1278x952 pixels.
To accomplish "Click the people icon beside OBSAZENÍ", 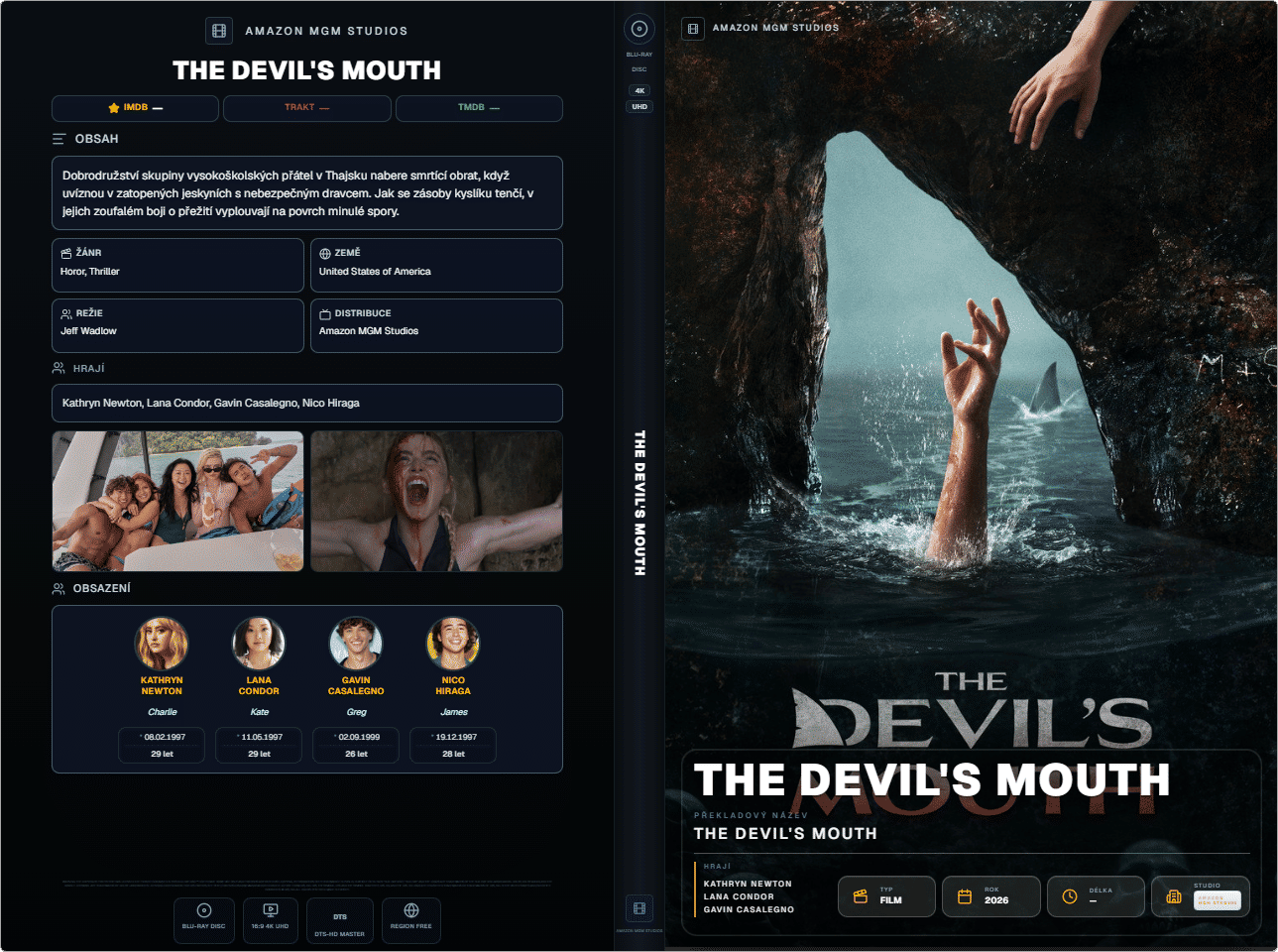I will coord(58,588).
